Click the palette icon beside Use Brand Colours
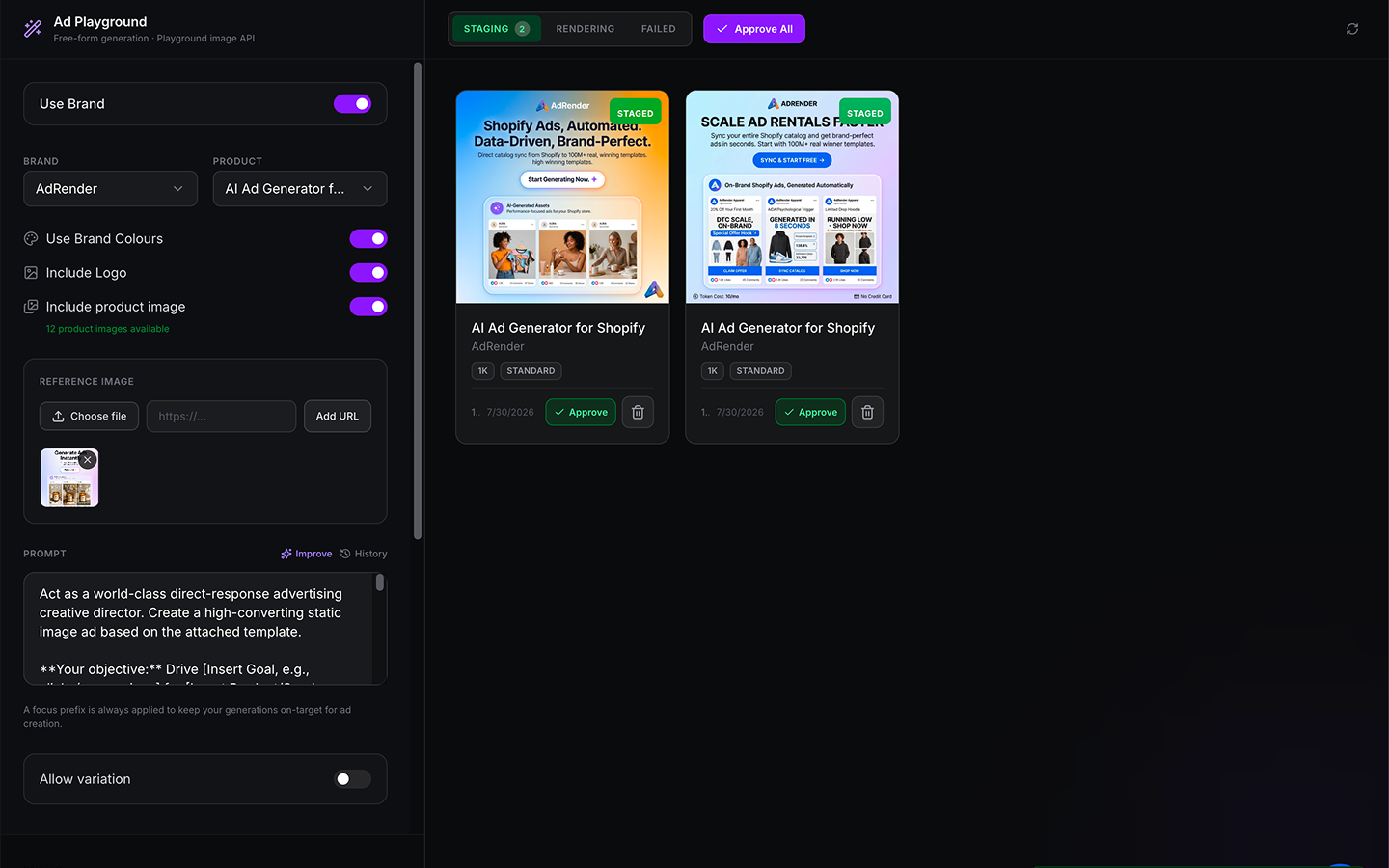This screenshot has width=1389, height=868. (31, 238)
